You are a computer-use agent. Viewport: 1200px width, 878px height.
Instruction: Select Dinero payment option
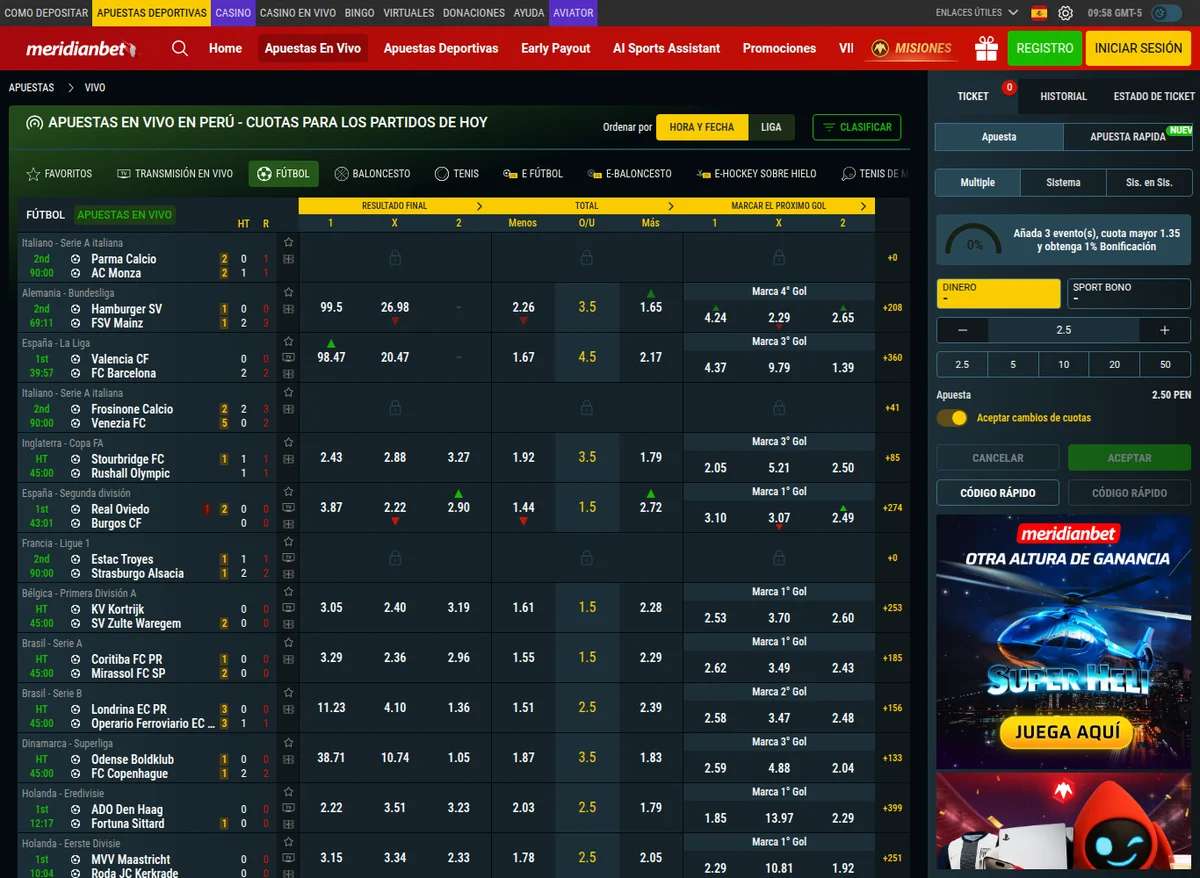click(998, 293)
